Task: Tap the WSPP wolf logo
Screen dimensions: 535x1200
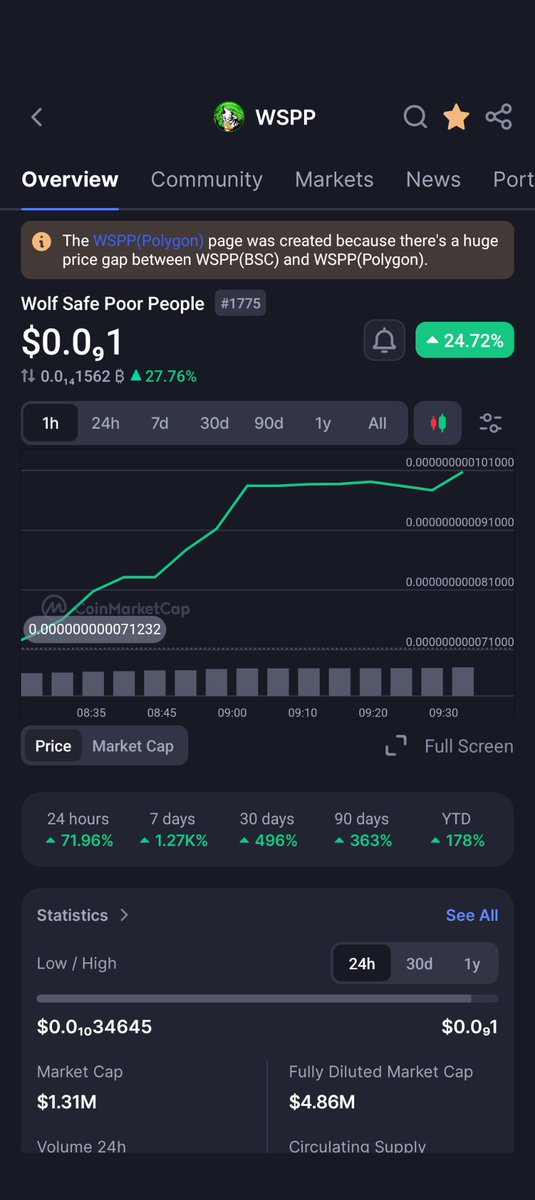Action: (229, 117)
